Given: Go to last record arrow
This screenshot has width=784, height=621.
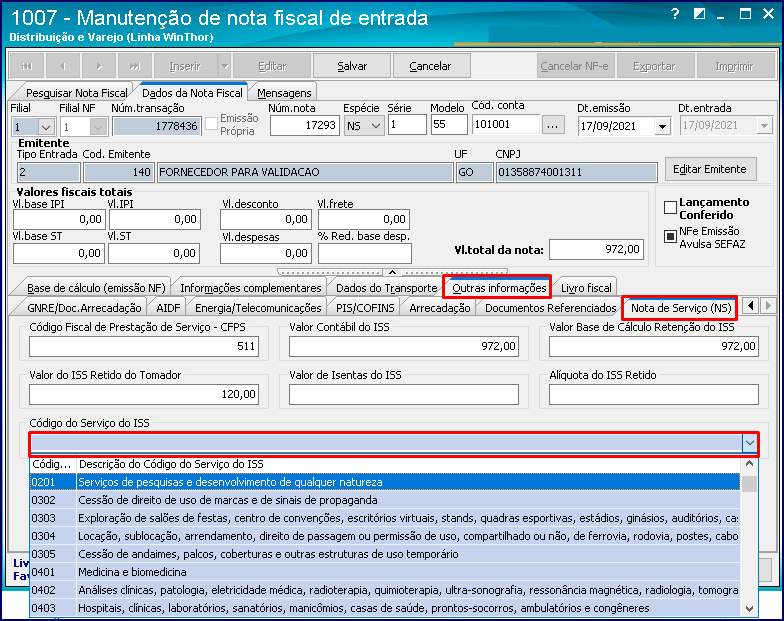Looking at the screenshot, I should coord(134,66).
